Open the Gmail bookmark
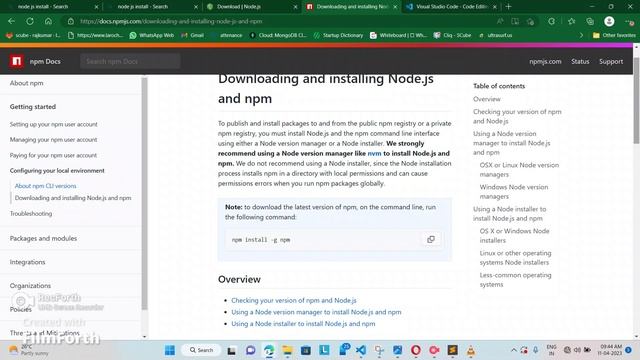 (x=192, y=36)
